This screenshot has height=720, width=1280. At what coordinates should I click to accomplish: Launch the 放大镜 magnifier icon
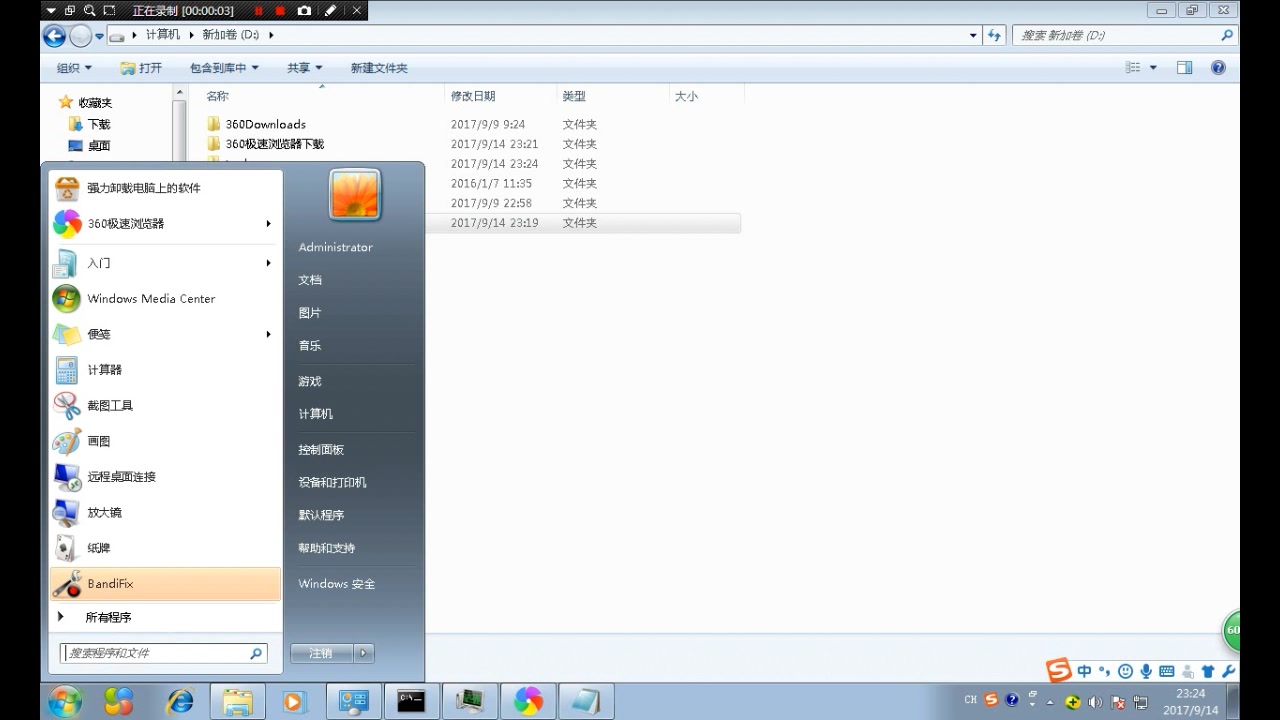67,513
